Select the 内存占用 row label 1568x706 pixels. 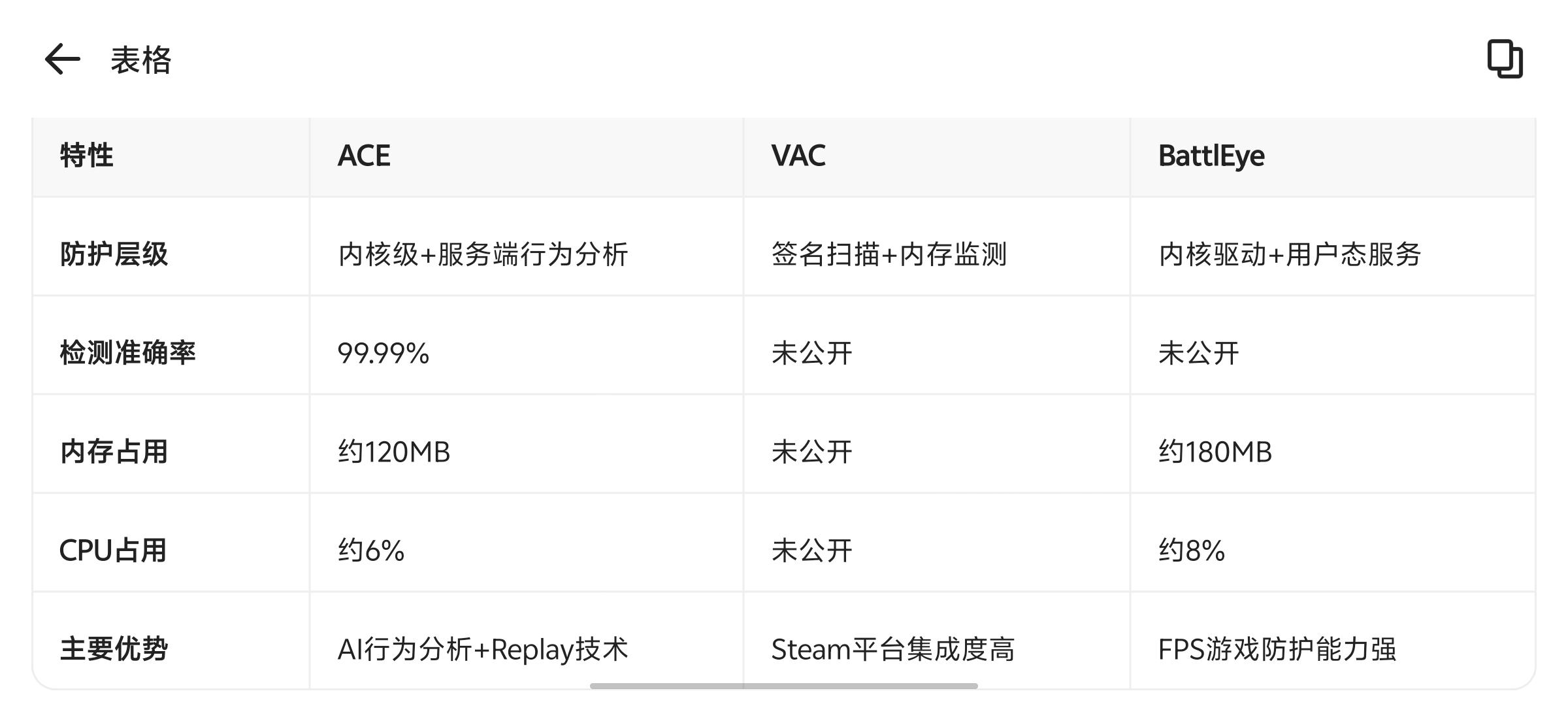[114, 452]
